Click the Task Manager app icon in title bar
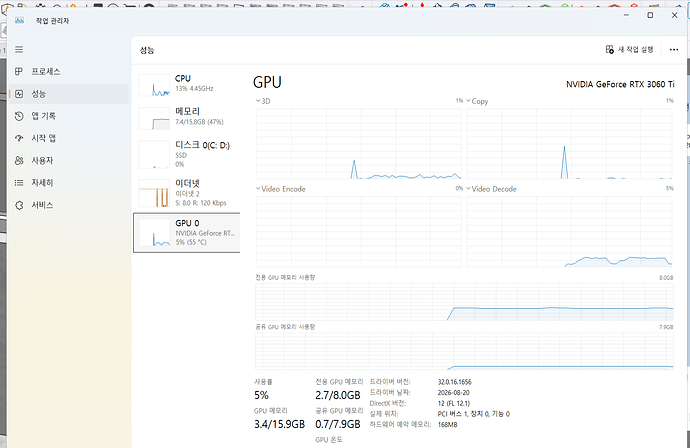Screen dimensions: 690x448 19,21
